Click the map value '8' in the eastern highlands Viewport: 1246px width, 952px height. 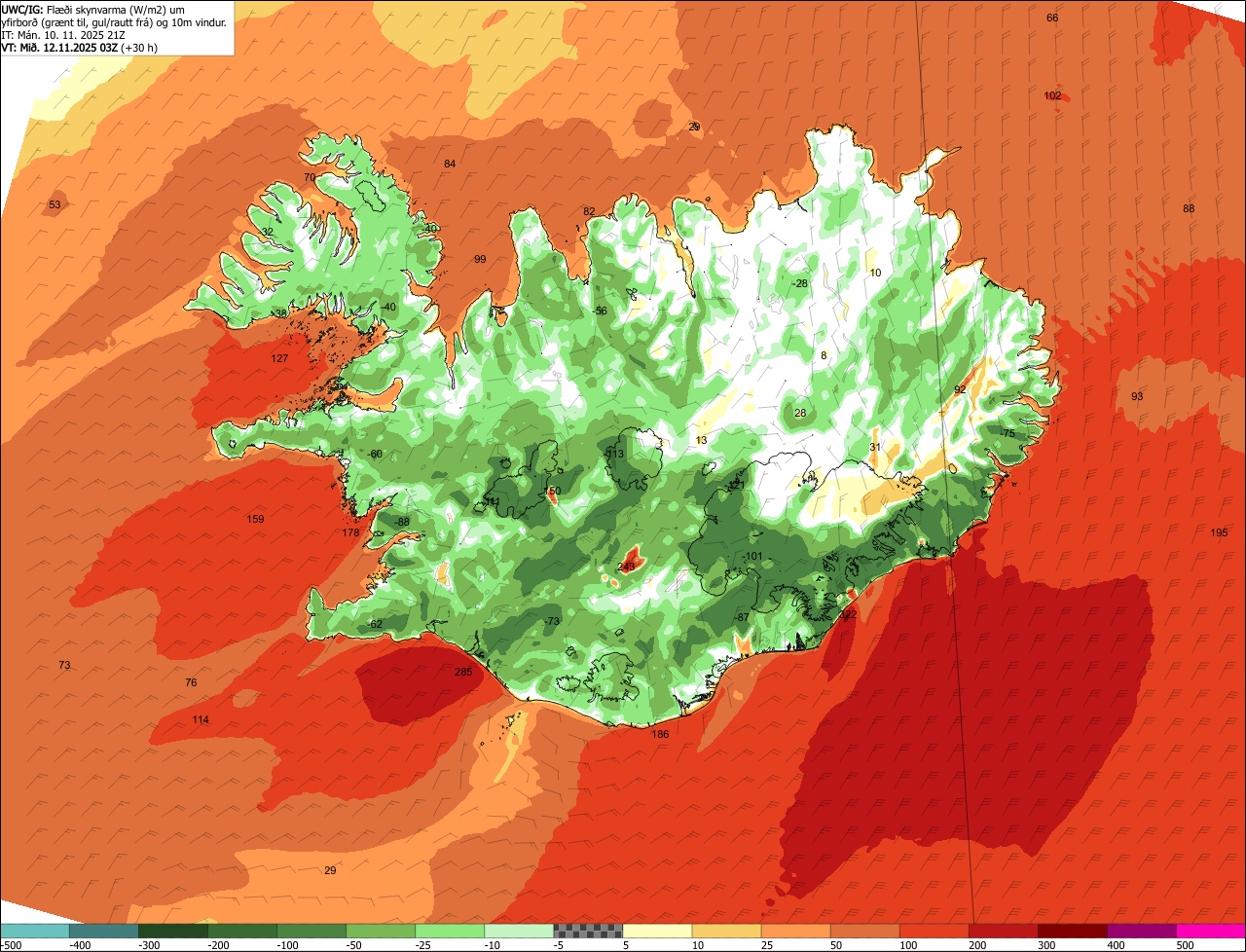click(824, 355)
